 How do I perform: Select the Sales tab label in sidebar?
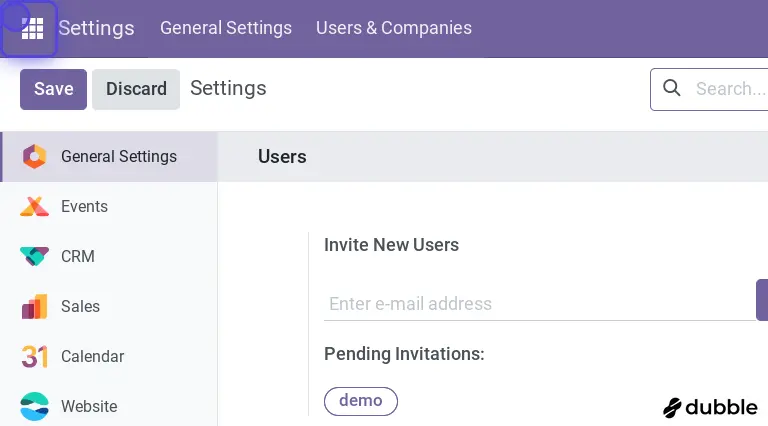click(x=80, y=307)
